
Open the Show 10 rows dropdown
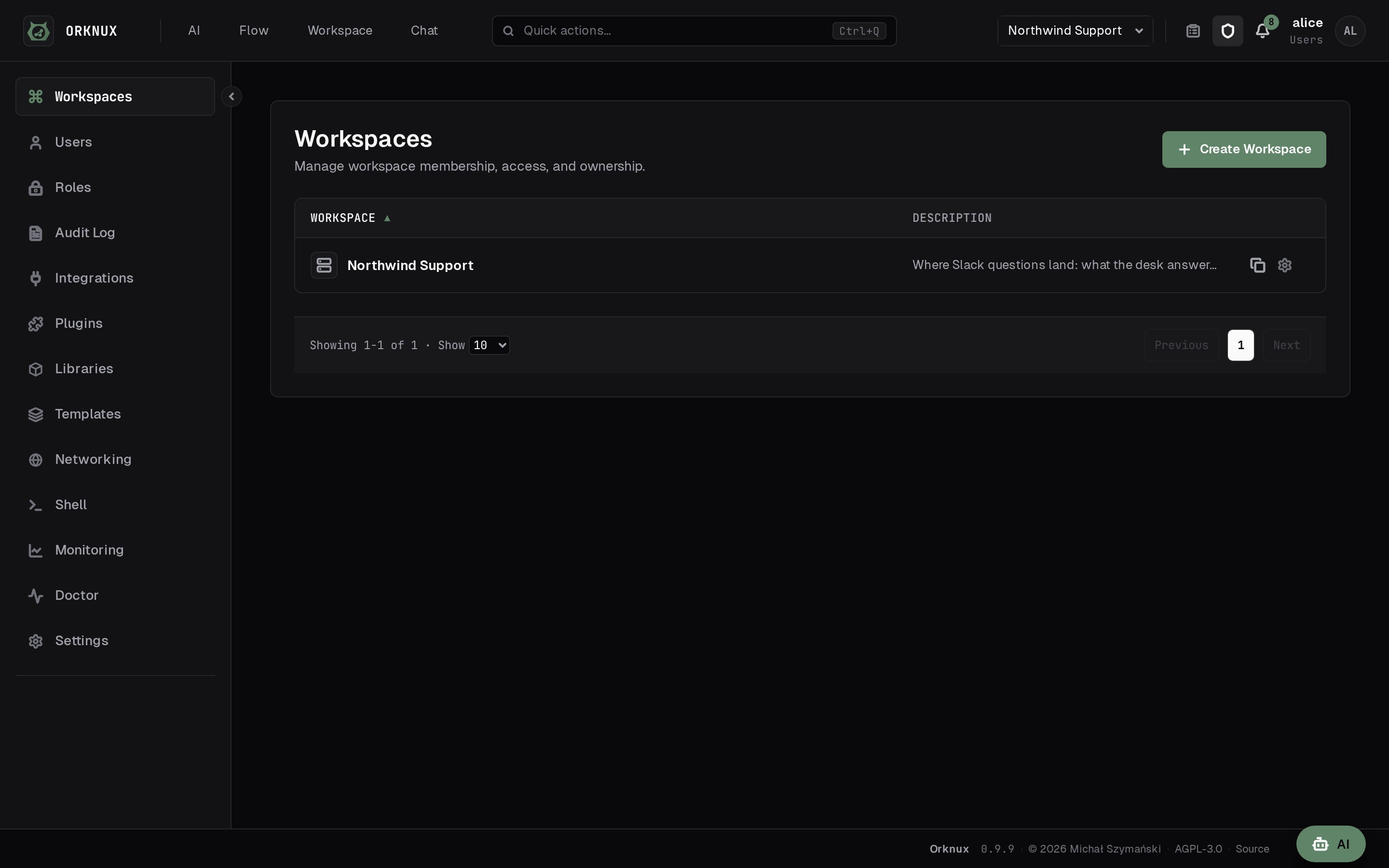coord(489,345)
